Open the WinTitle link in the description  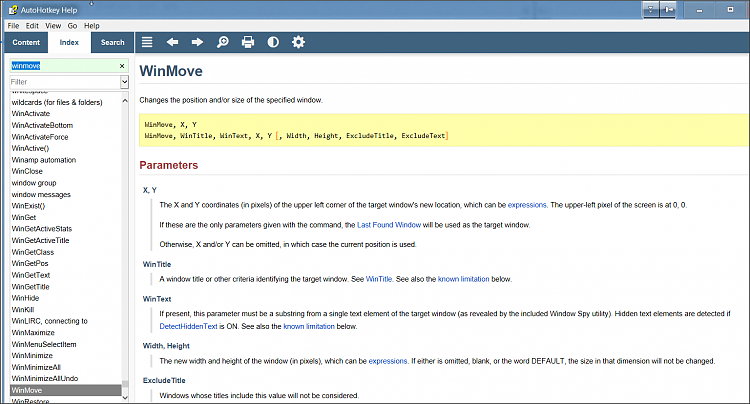pos(379,279)
